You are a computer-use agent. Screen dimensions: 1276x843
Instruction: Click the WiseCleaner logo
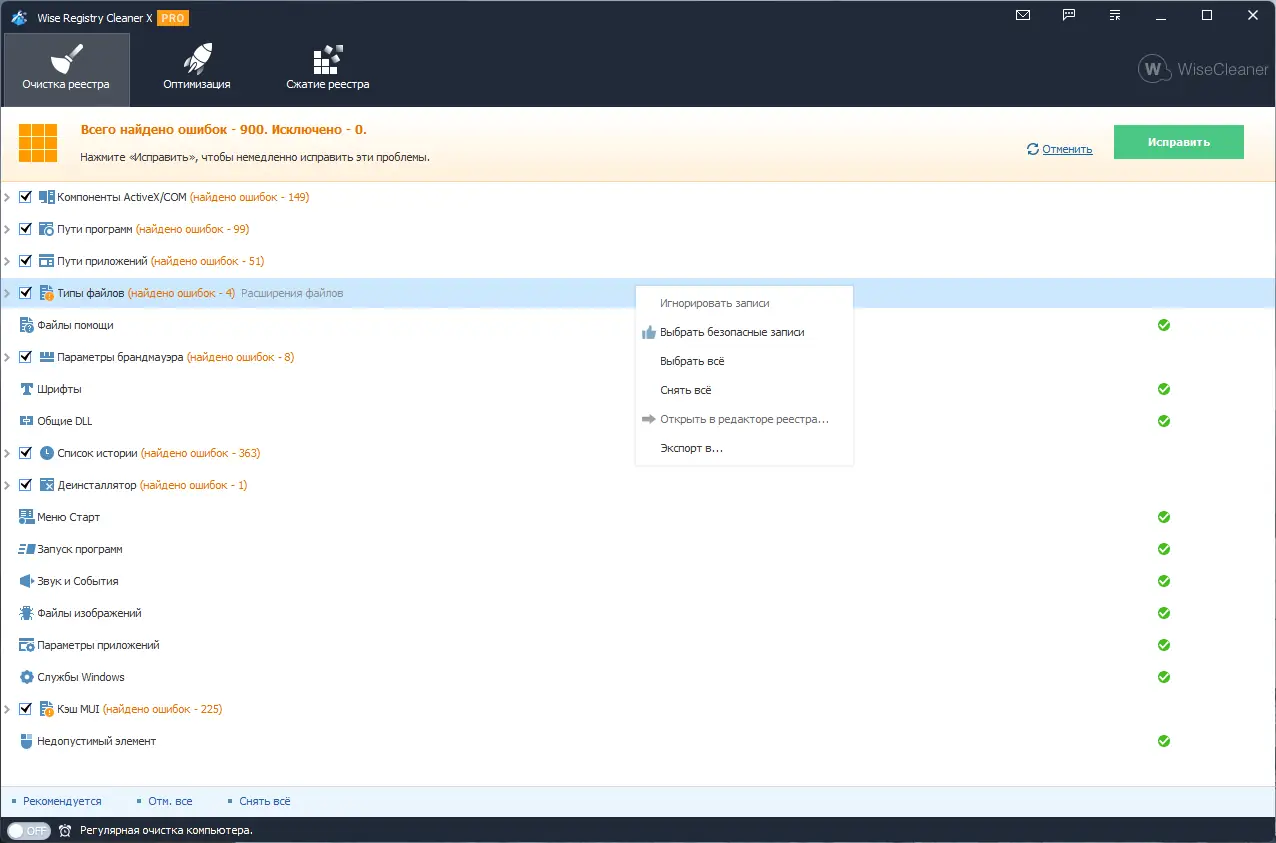click(1203, 70)
